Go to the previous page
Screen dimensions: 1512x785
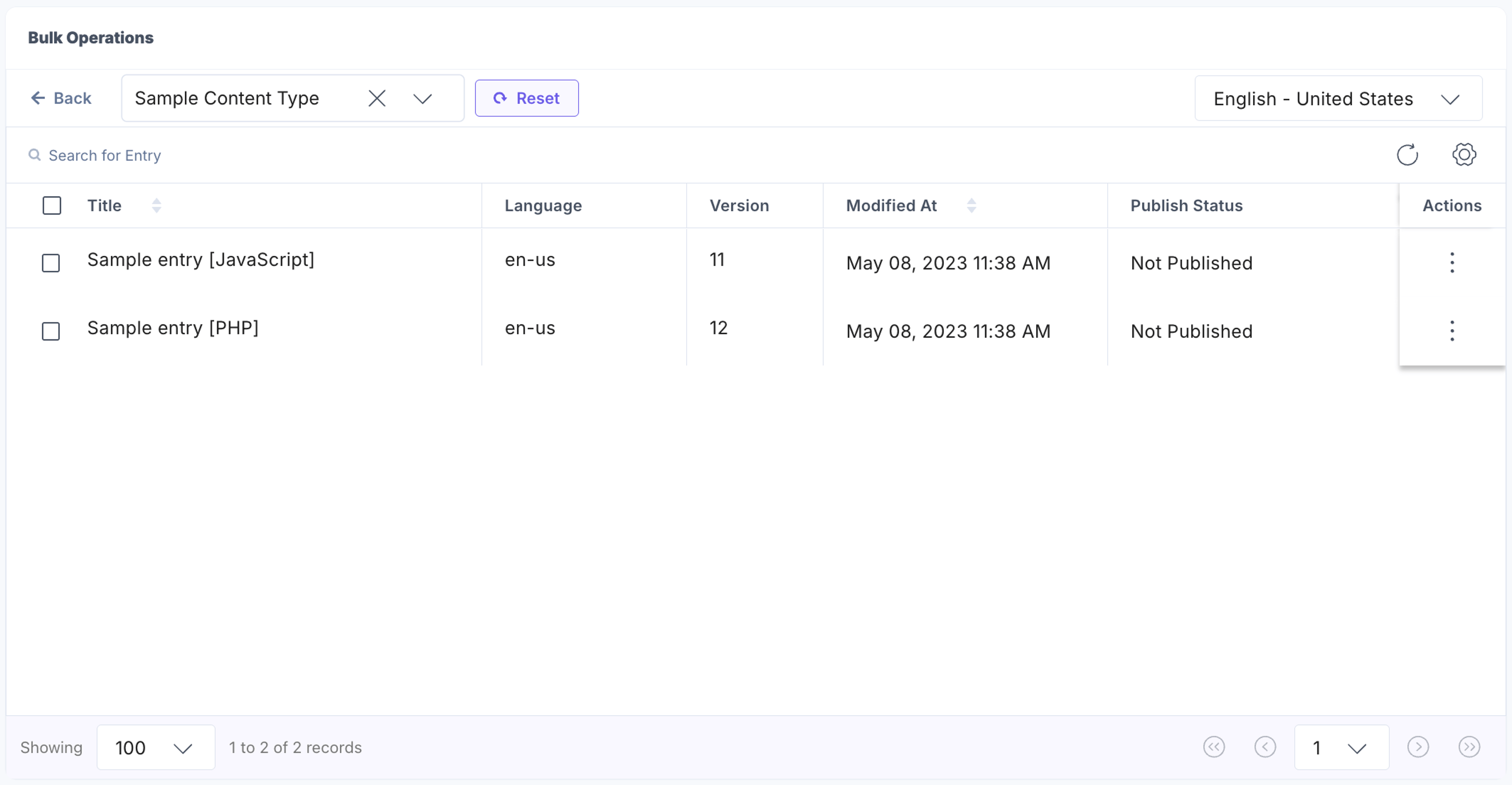[x=1265, y=748]
